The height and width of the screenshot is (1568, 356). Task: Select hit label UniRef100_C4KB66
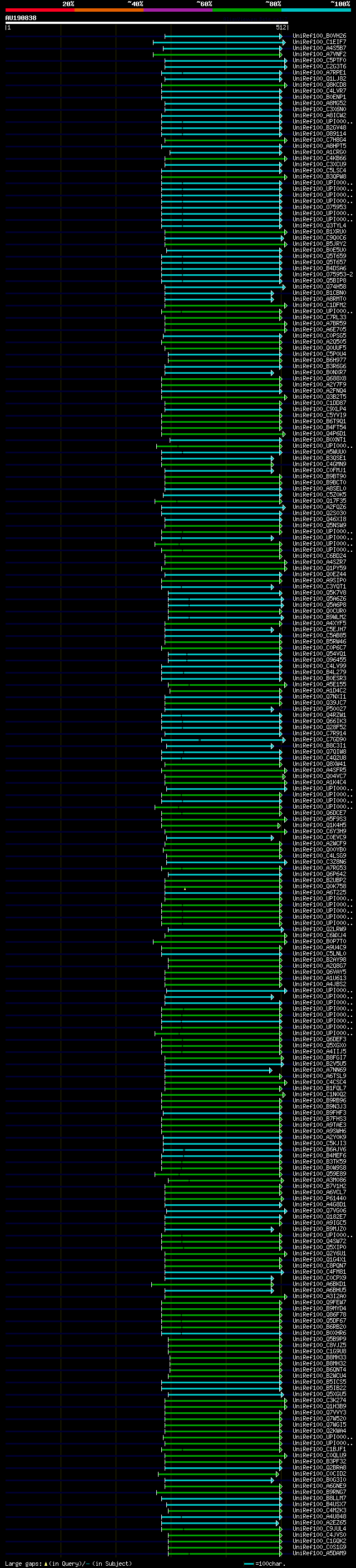pos(319,159)
